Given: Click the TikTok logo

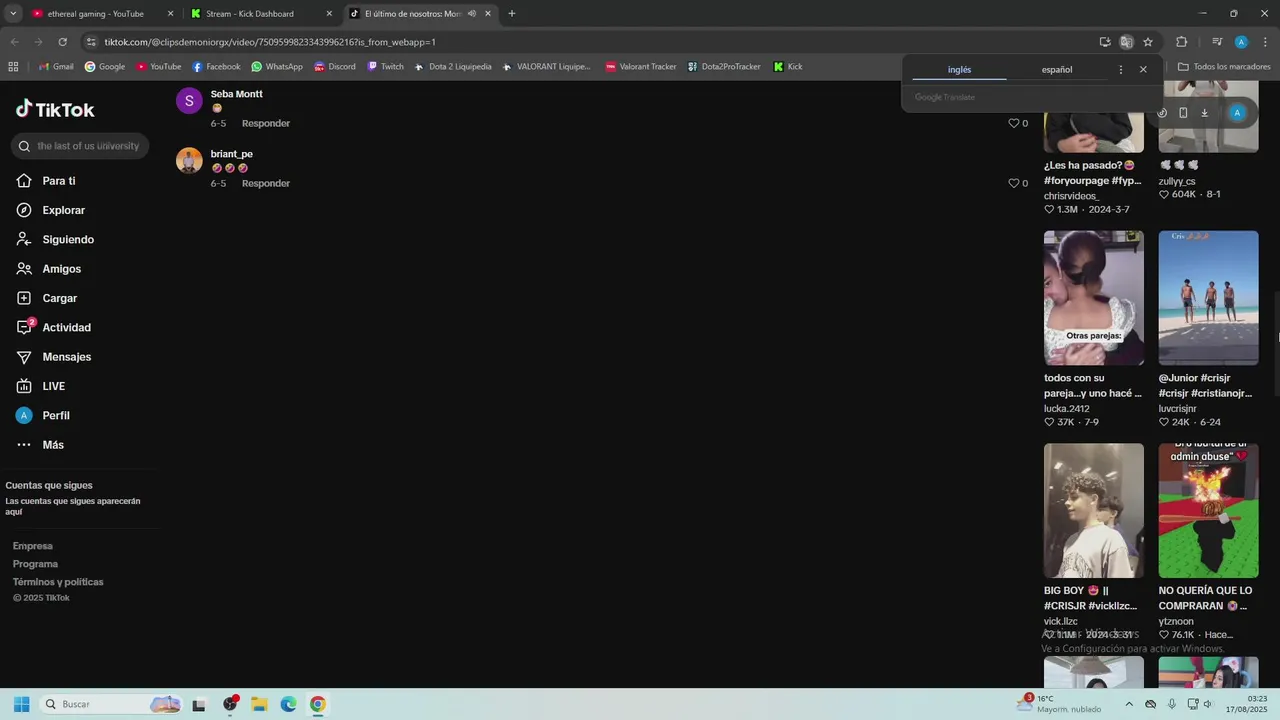Looking at the screenshot, I should click(55, 110).
